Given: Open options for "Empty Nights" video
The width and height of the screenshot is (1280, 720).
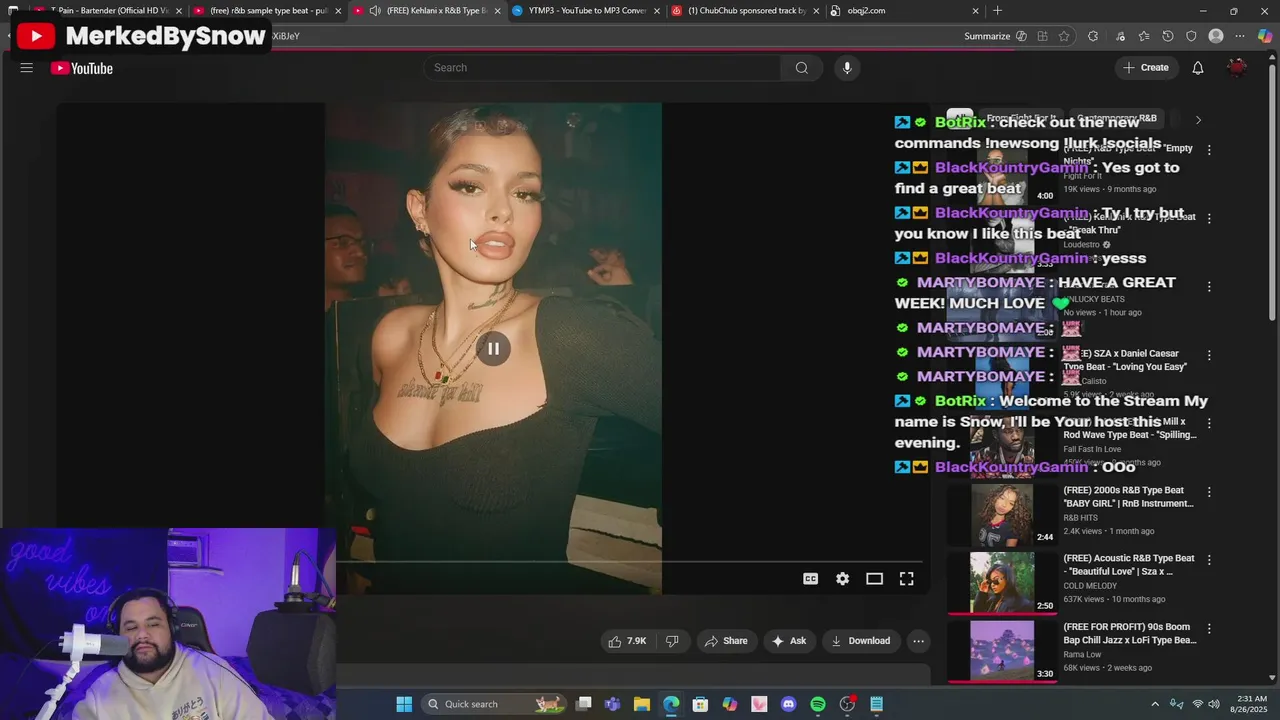Looking at the screenshot, I should point(1209,150).
